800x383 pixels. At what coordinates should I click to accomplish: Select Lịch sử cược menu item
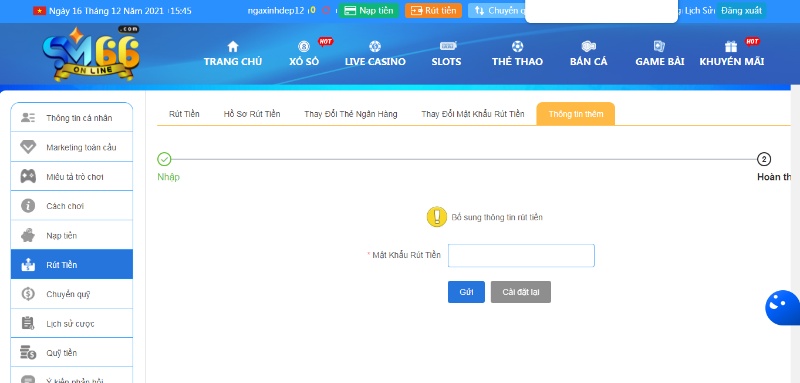(x=71, y=323)
